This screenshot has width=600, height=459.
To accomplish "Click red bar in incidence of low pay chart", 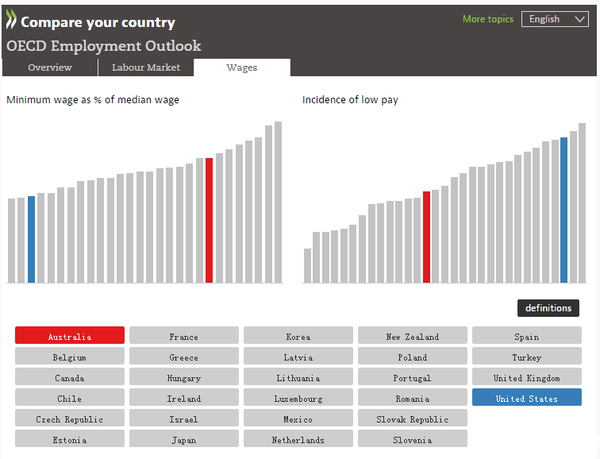I will point(426,237).
